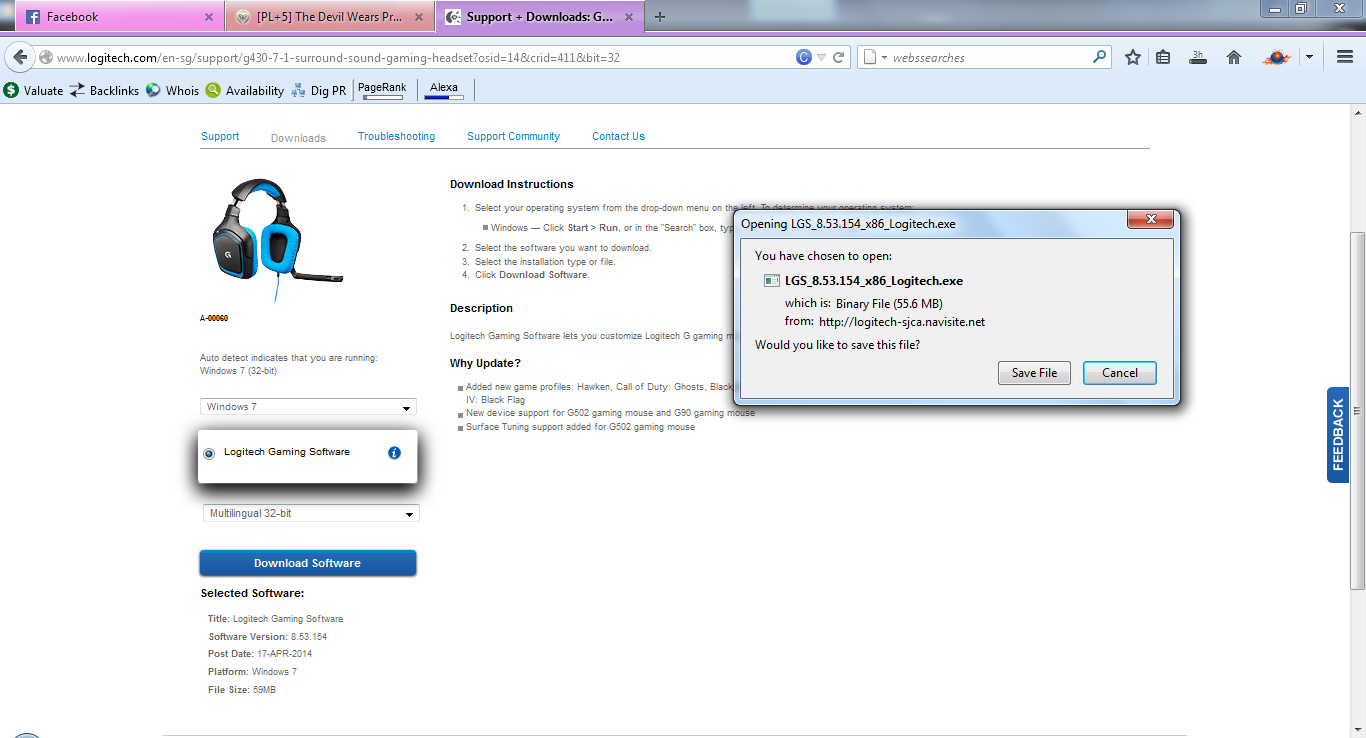The image size is (1366, 738).
Task: Click the Valuate dollar toolbar item
Action: point(33,90)
